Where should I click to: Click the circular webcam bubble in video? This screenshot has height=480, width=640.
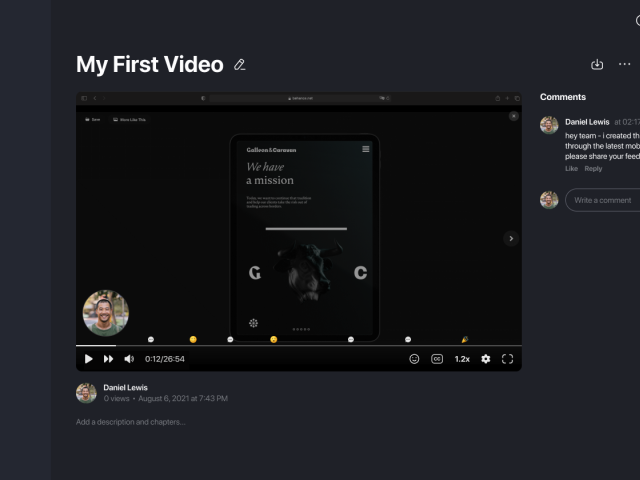(106, 313)
